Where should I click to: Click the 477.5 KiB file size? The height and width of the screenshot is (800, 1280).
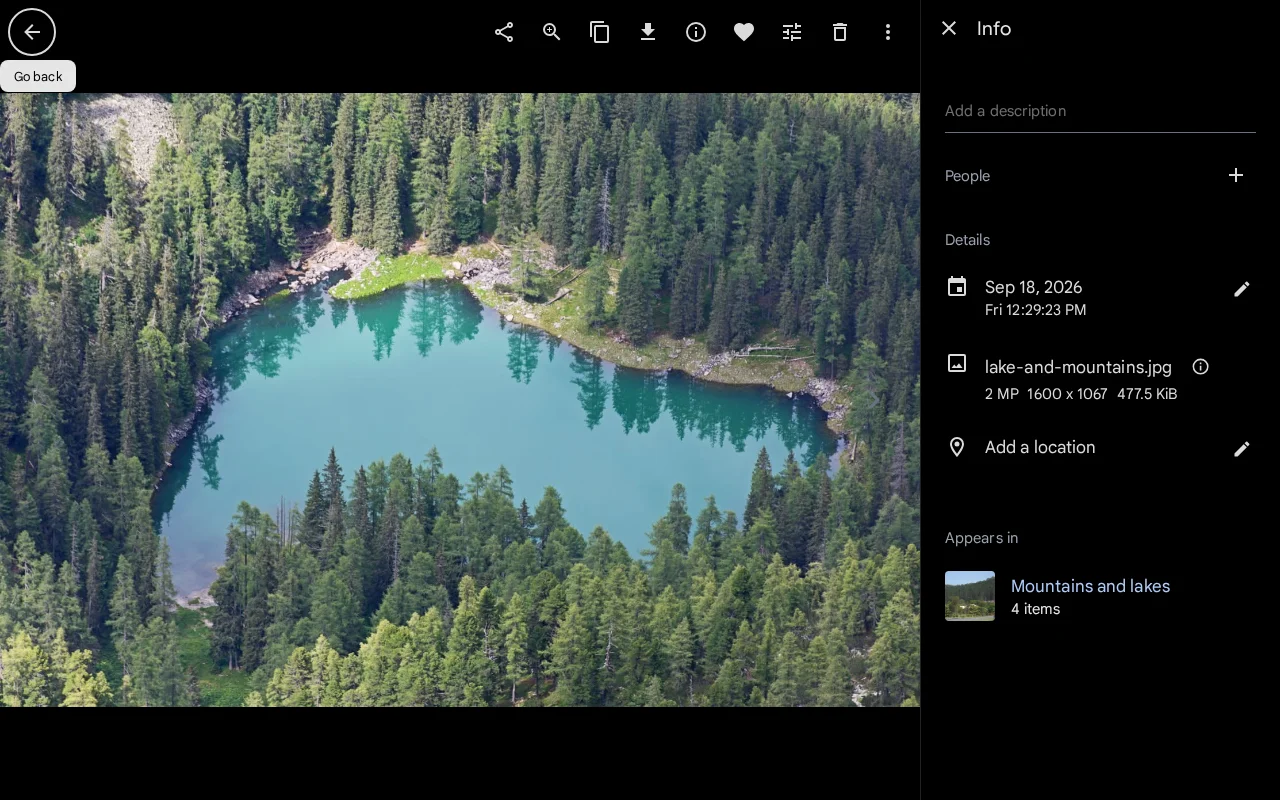coord(1147,394)
